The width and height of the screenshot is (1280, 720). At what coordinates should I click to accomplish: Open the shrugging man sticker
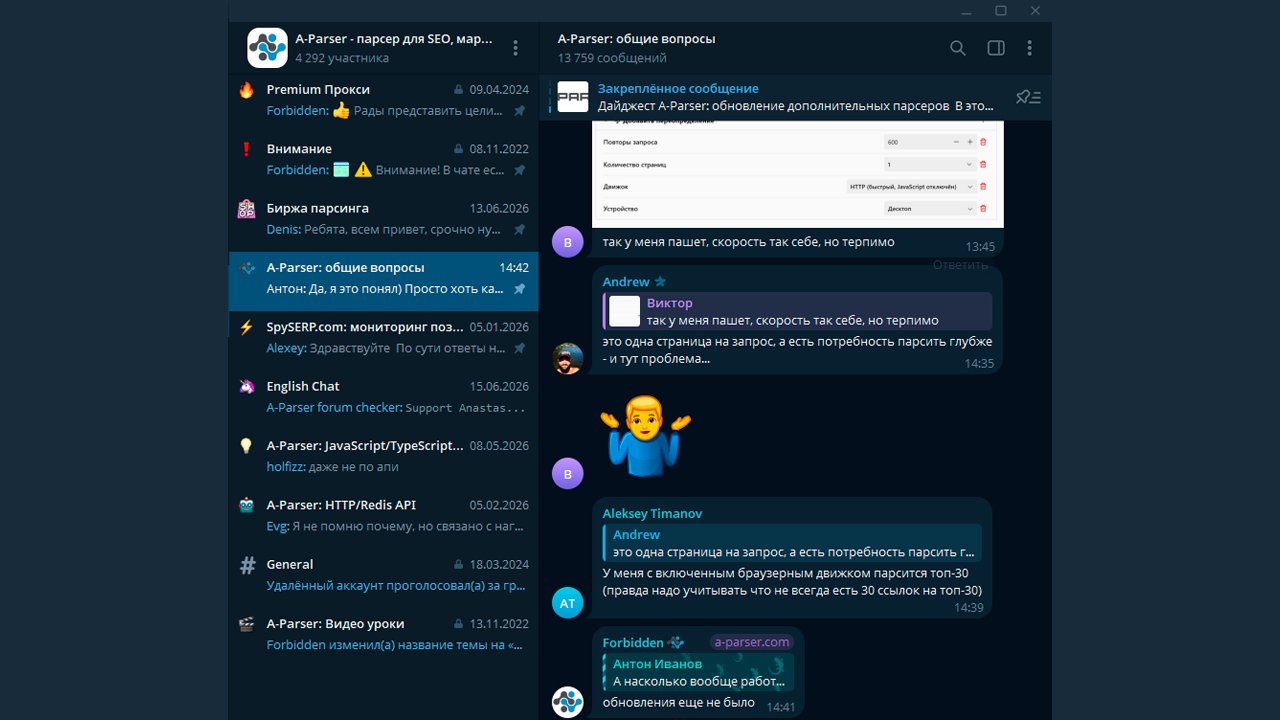645,434
